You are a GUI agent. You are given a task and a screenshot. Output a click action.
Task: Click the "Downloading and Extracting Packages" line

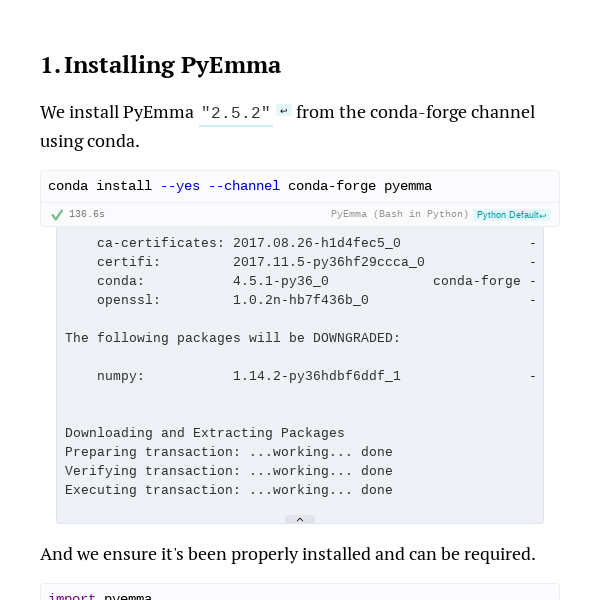(205, 433)
